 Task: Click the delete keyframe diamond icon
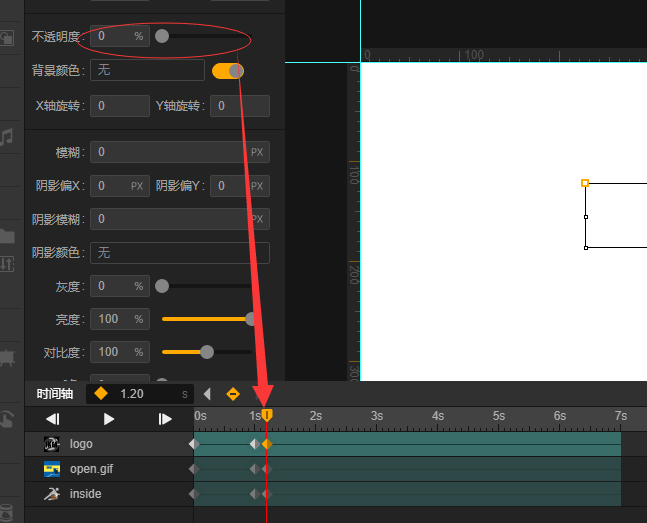[x=233, y=394]
